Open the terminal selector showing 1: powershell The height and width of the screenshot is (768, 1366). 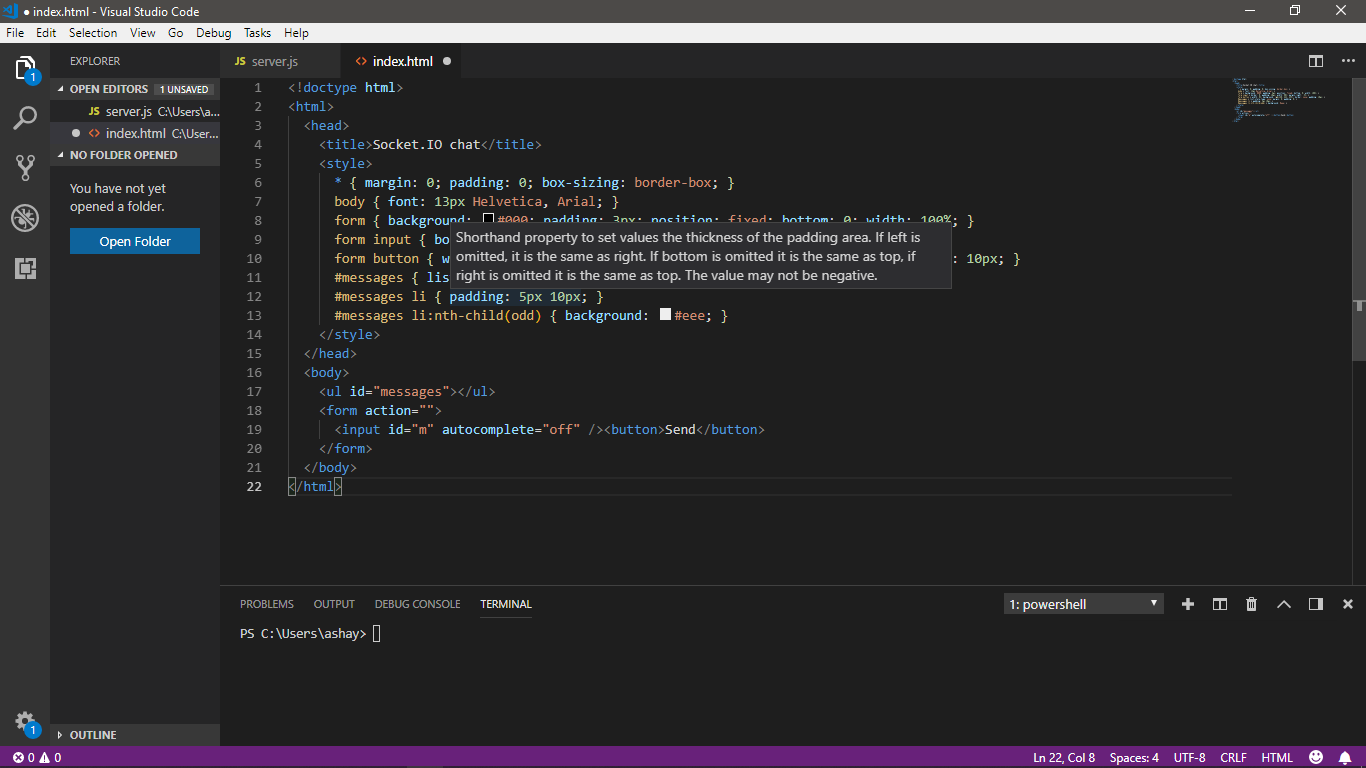pos(1083,604)
